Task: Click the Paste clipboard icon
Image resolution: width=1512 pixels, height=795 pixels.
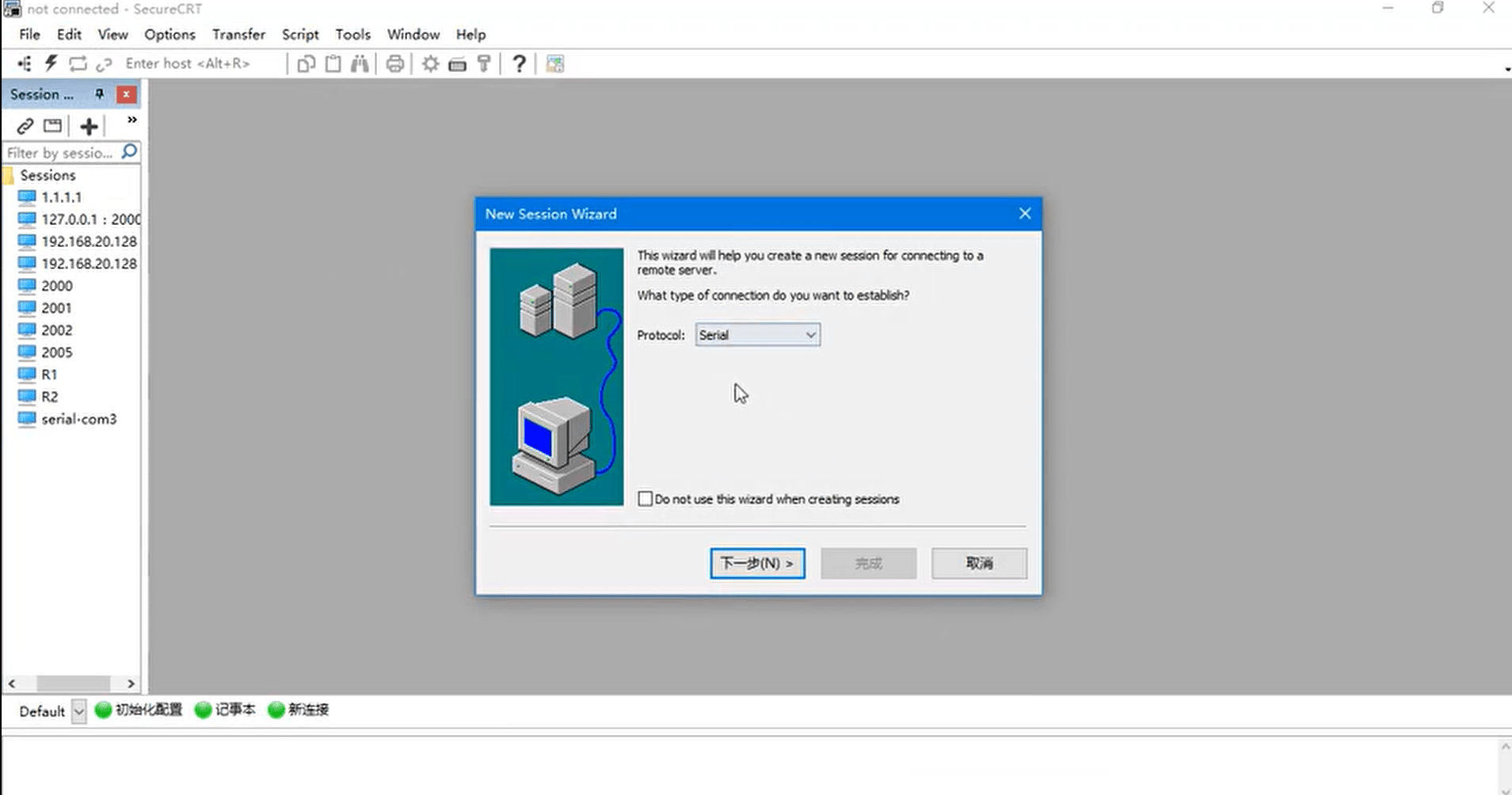Action: click(333, 63)
